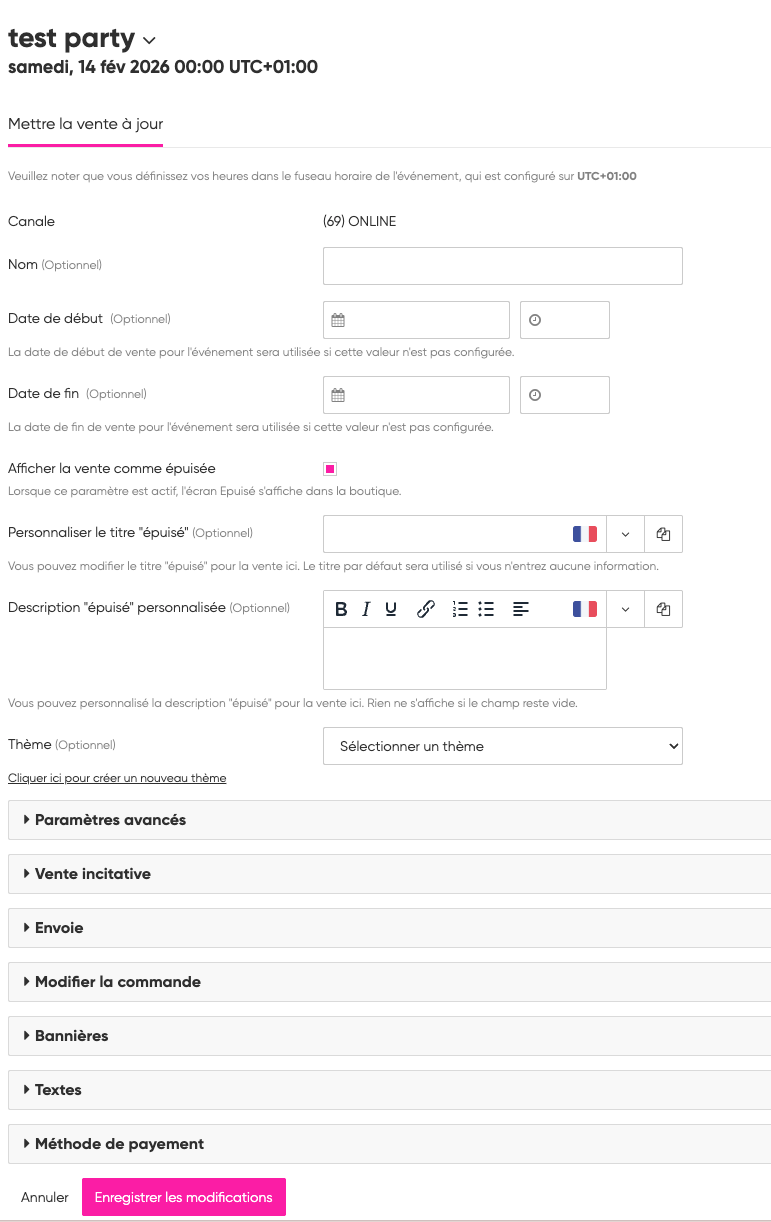Click the Nom text input field
Screen dimensions: 771x1222
pos(502,266)
